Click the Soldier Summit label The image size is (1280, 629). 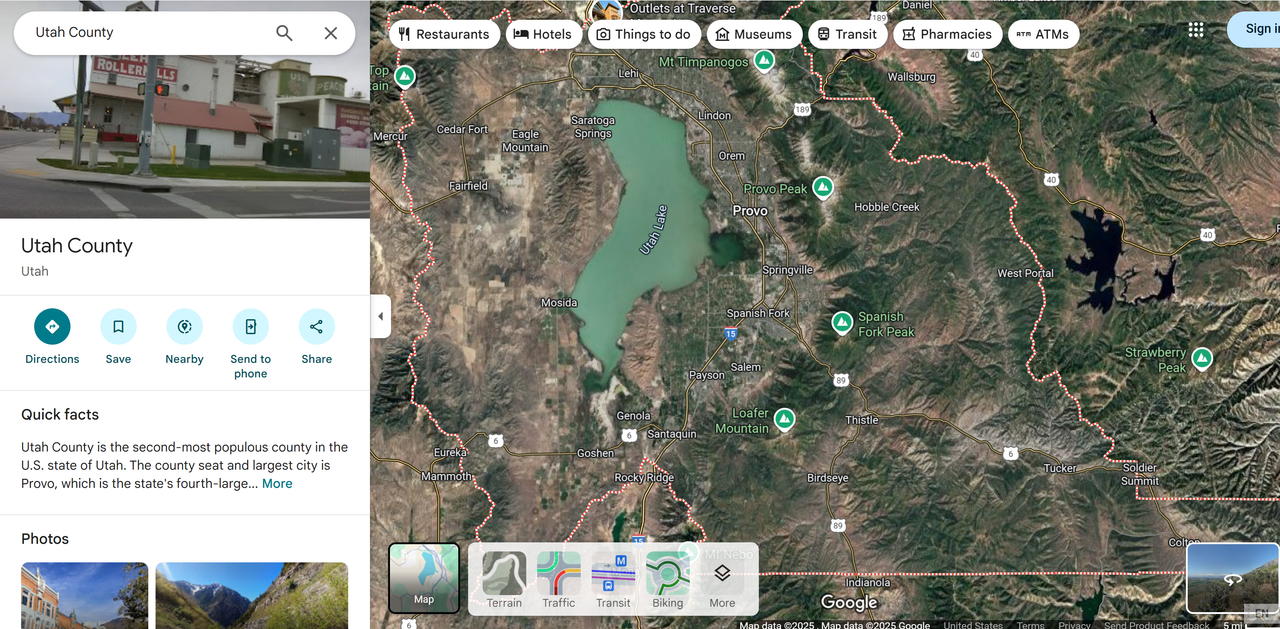(x=1140, y=474)
